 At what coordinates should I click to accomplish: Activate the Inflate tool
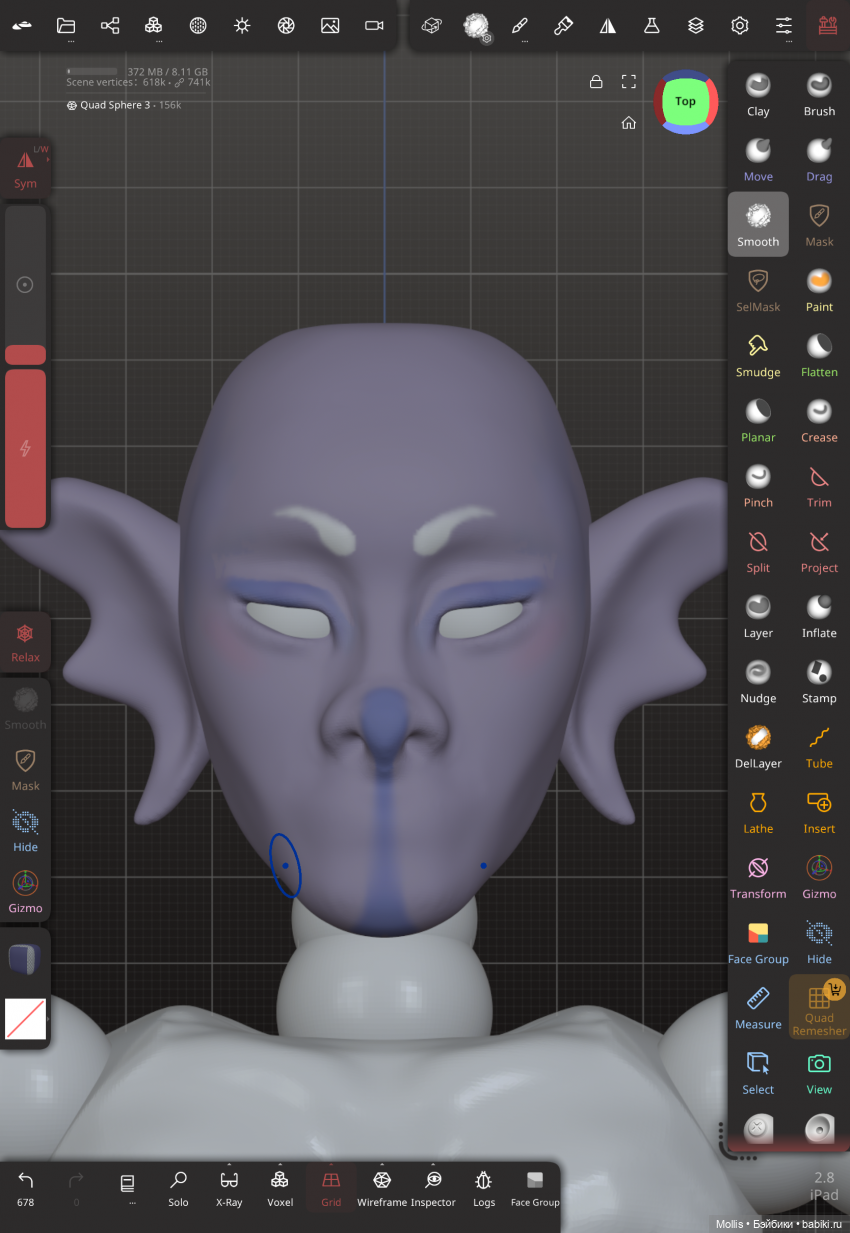819,616
